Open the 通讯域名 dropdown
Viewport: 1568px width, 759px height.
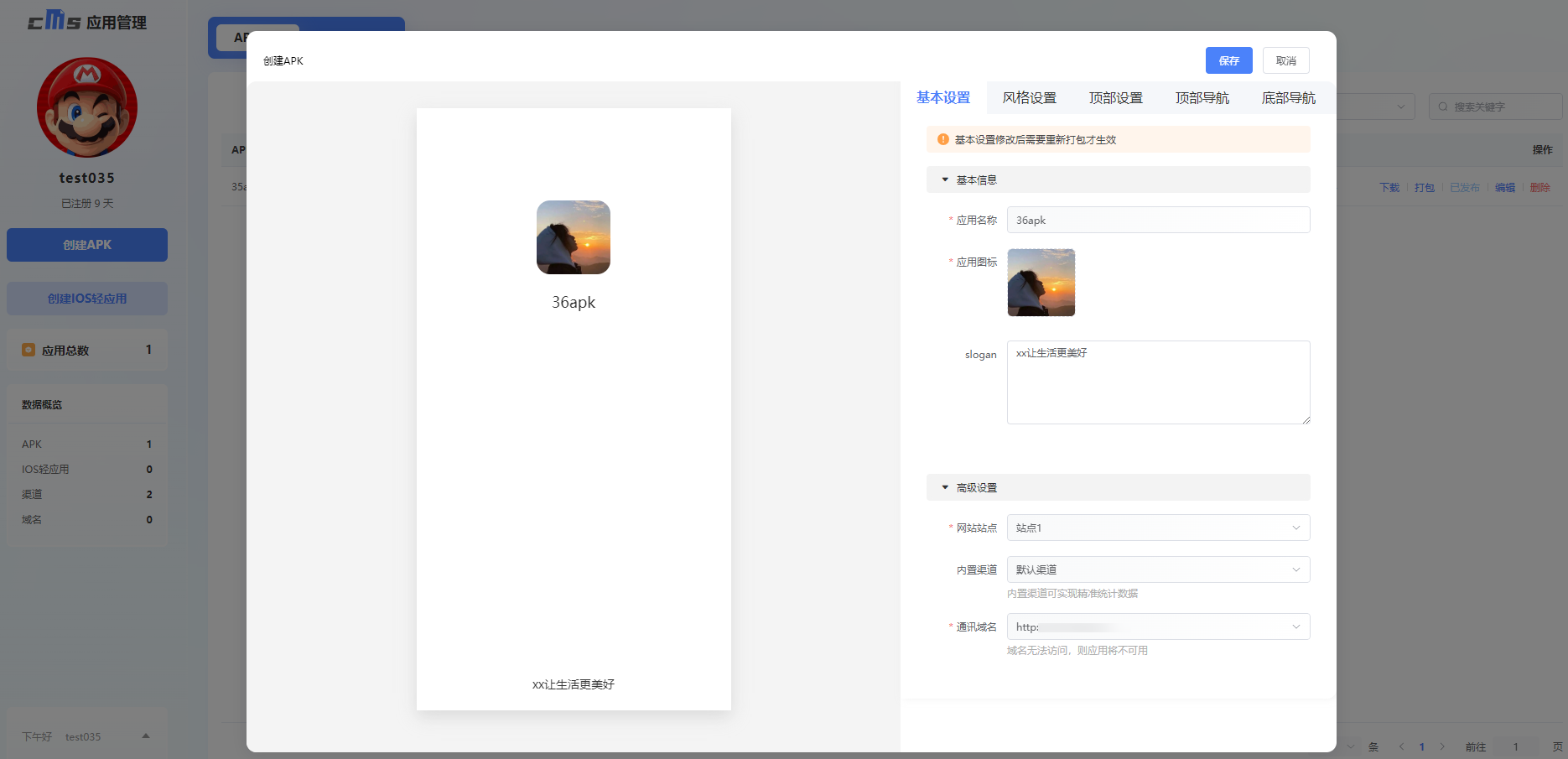[x=1158, y=626]
